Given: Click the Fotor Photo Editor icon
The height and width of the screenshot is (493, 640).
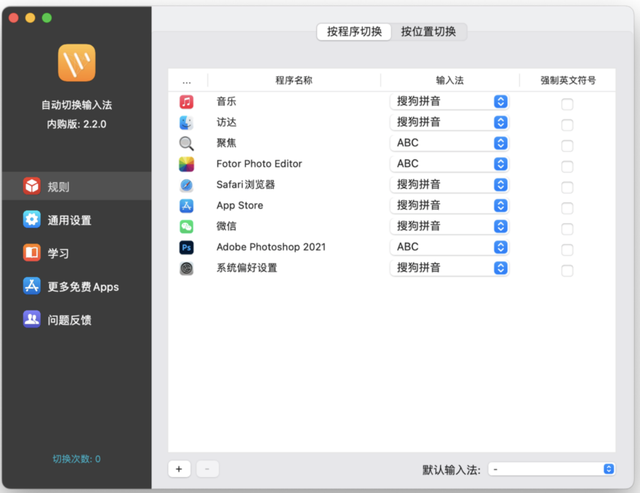Looking at the screenshot, I should coord(186,164).
